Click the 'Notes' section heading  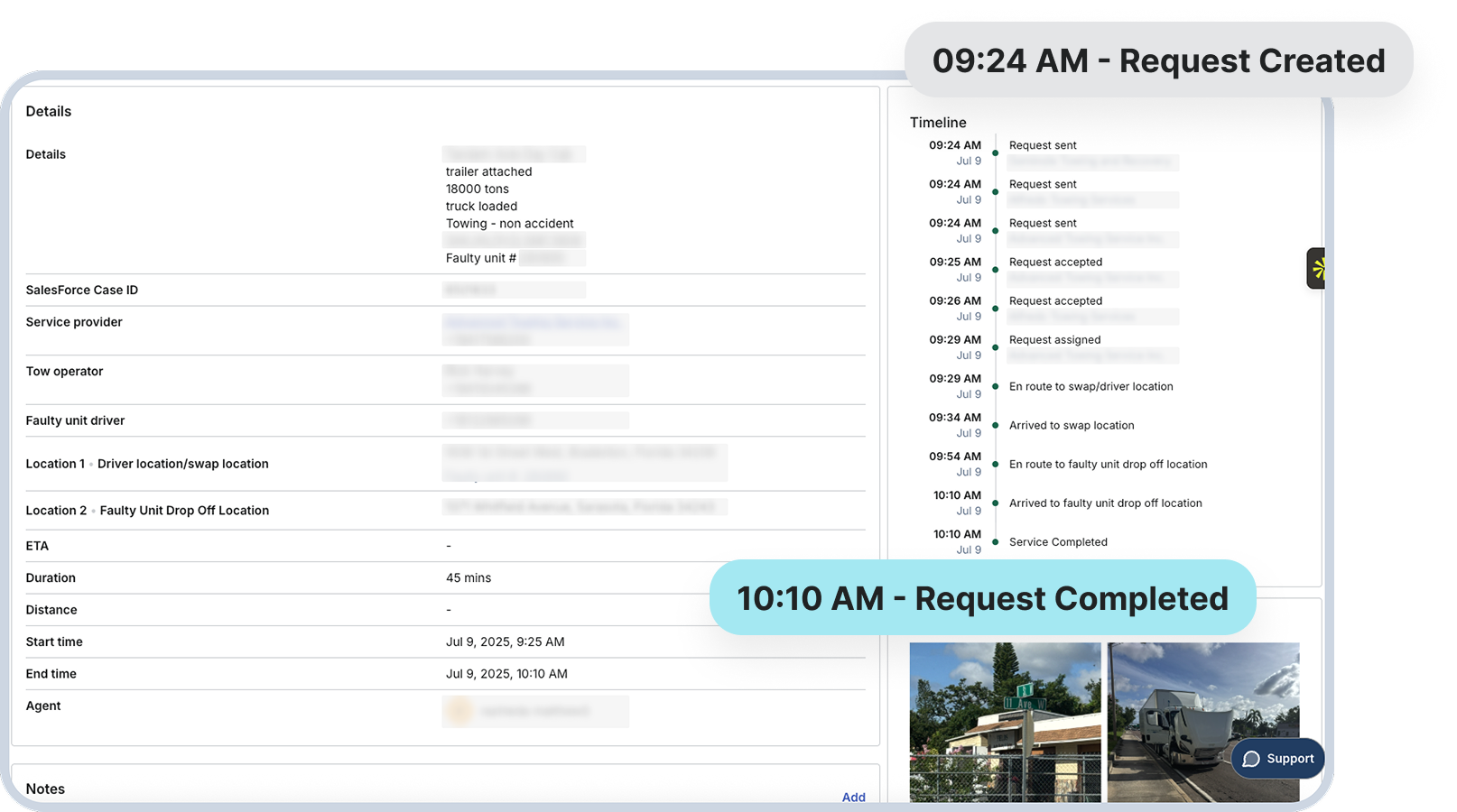tap(45, 789)
